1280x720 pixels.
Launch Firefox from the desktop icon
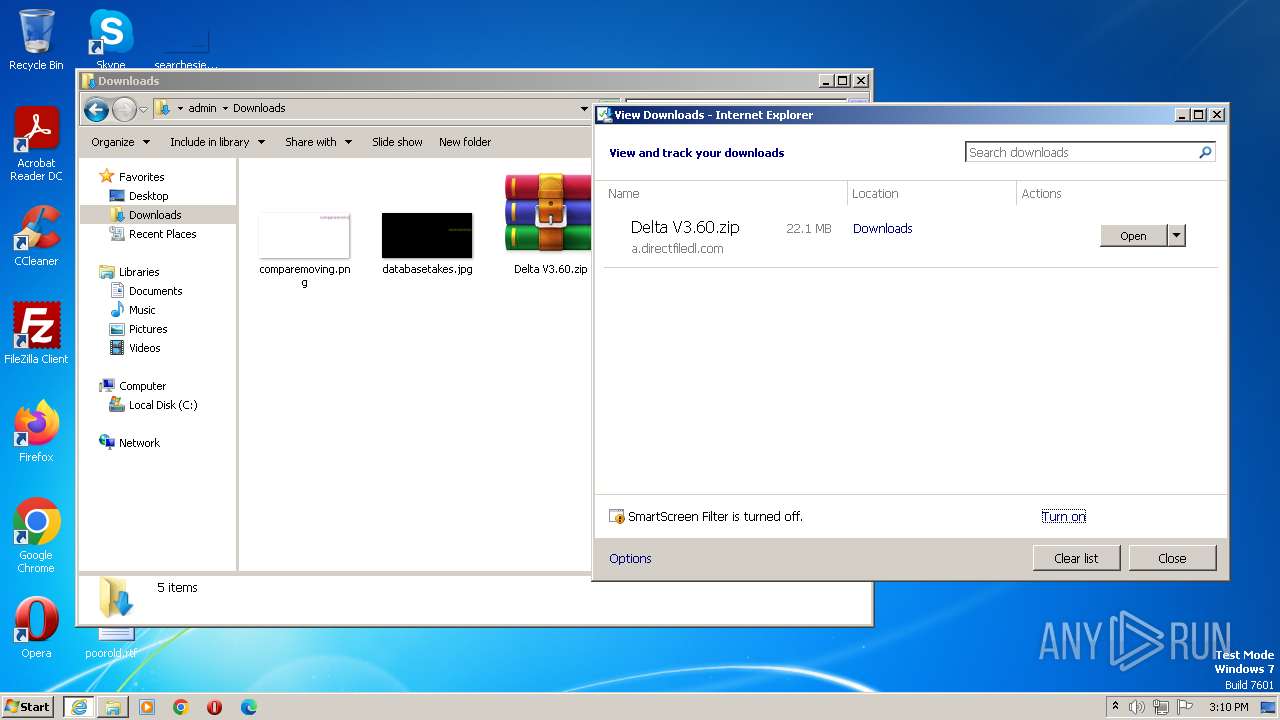pyautogui.click(x=36, y=432)
